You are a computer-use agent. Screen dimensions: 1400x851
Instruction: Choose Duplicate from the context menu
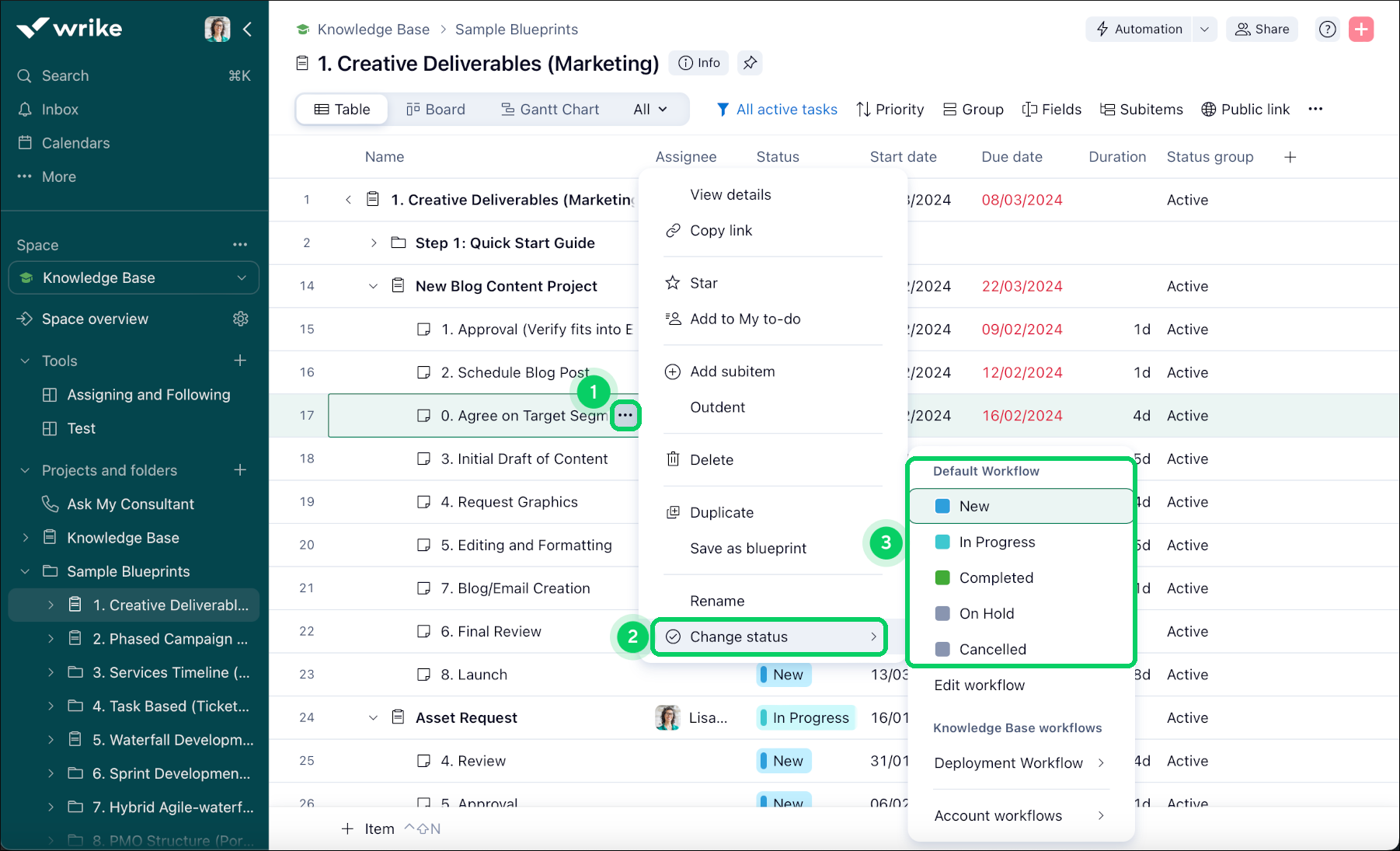point(721,513)
